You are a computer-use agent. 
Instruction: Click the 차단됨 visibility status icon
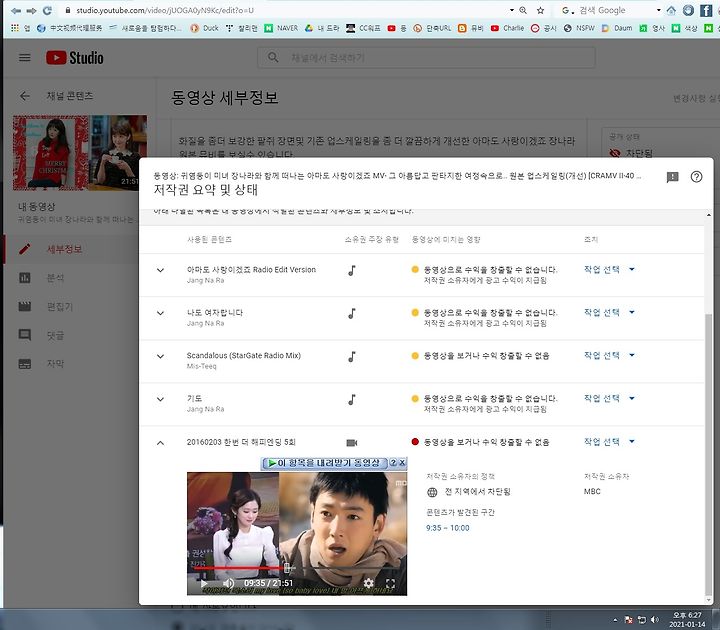pyautogui.click(x=615, y=153)
